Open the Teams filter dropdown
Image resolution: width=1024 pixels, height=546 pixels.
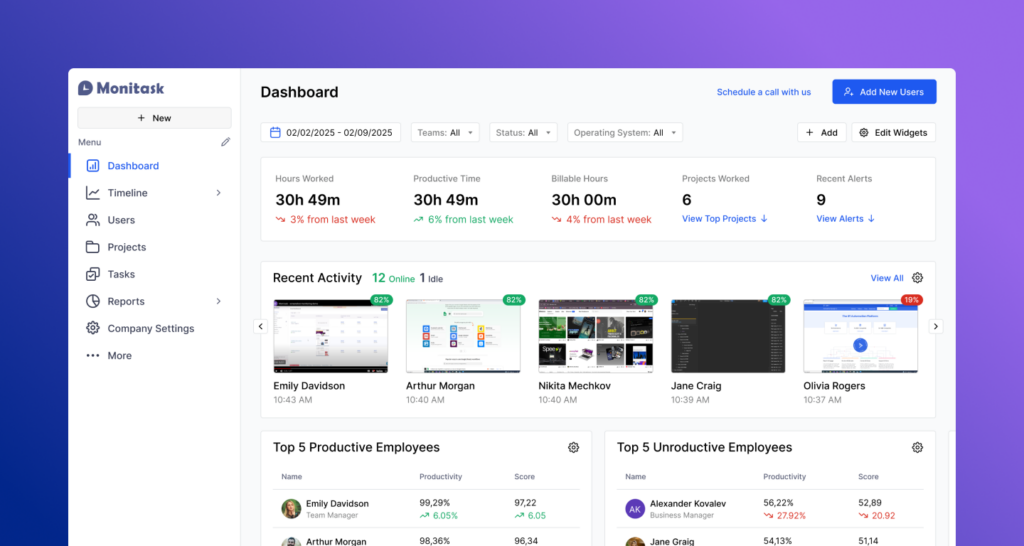coord(445,133)
